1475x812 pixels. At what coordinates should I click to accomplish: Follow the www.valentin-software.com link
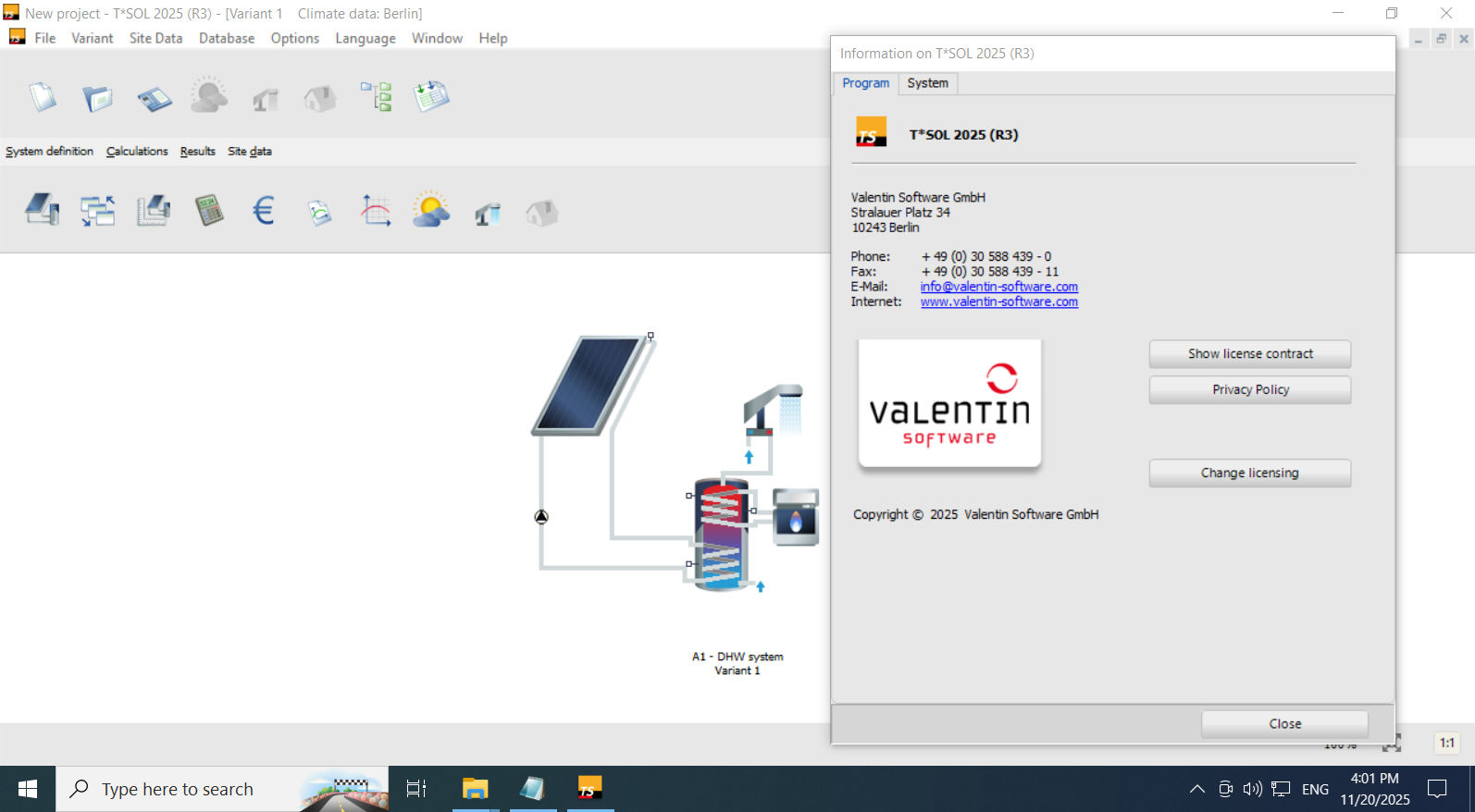pyautogui.click(x=998, y=301)
